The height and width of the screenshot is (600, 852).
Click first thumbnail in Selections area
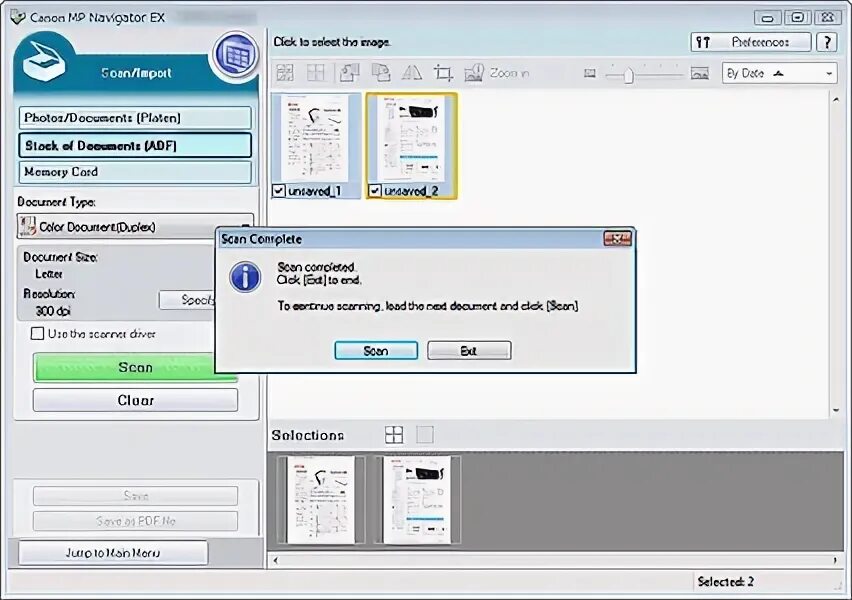(321, 499)
